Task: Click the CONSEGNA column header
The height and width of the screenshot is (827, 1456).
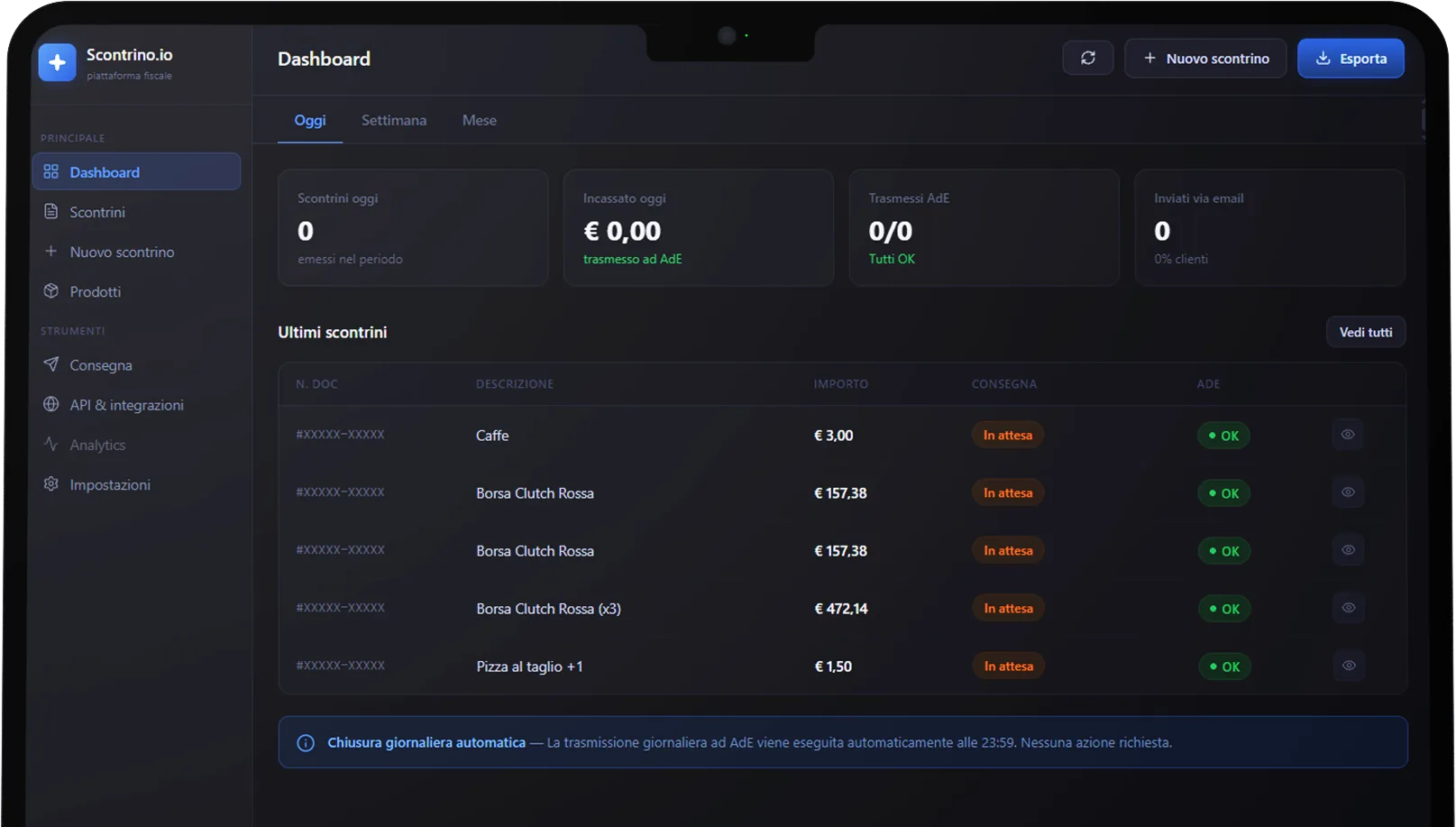Action: click(1004, 384)
